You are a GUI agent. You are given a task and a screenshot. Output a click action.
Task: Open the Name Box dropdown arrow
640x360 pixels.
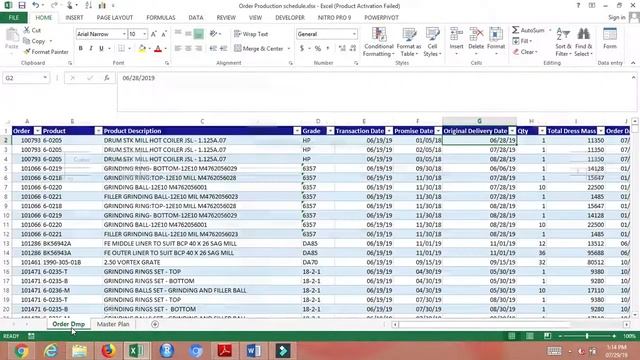(45, 78)
